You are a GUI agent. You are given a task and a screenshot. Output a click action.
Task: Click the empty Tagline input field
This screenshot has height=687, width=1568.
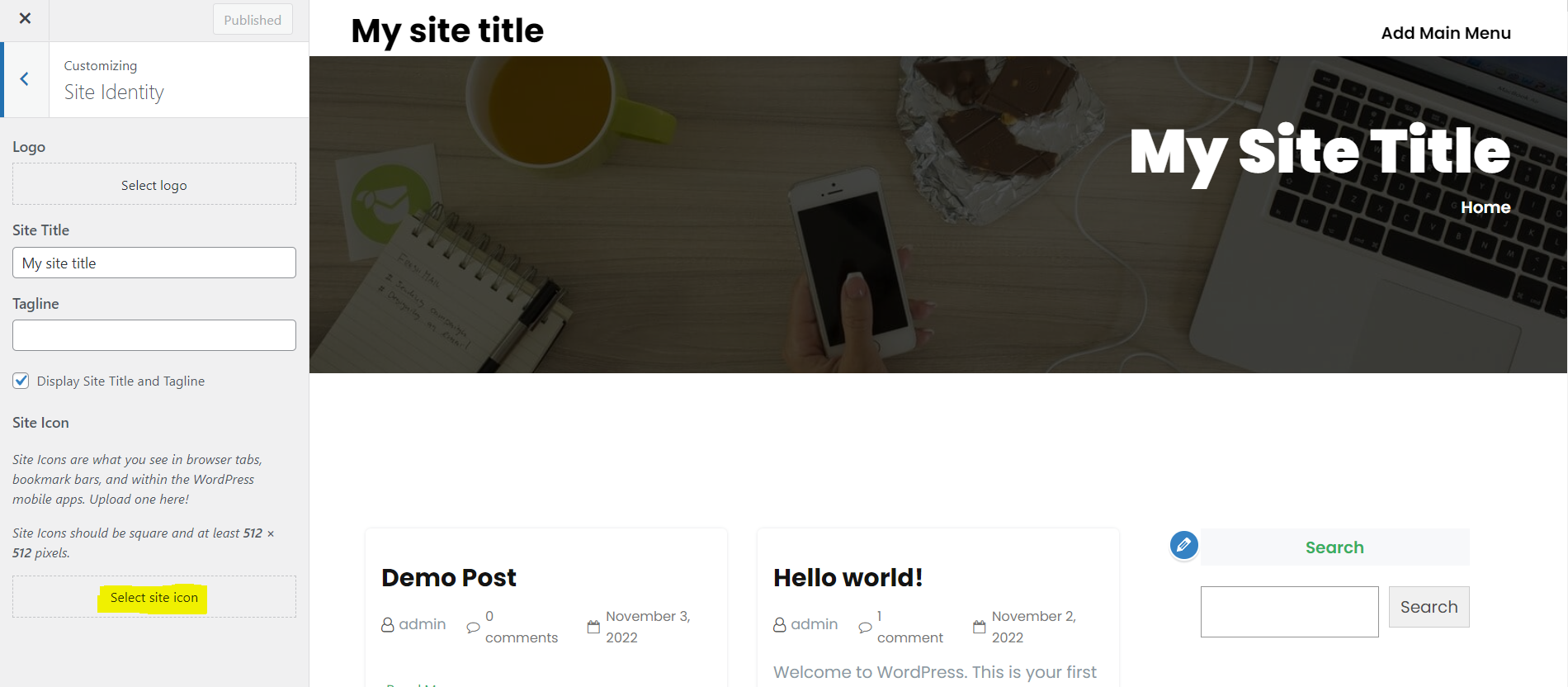[x=154, y=335]
